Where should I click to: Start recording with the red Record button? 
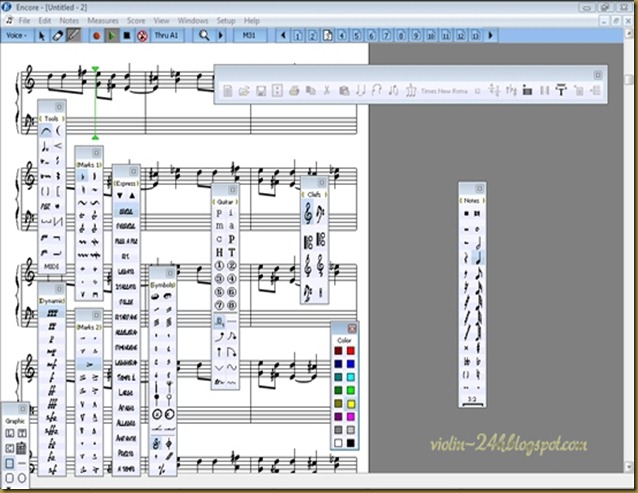pos(96,36)
